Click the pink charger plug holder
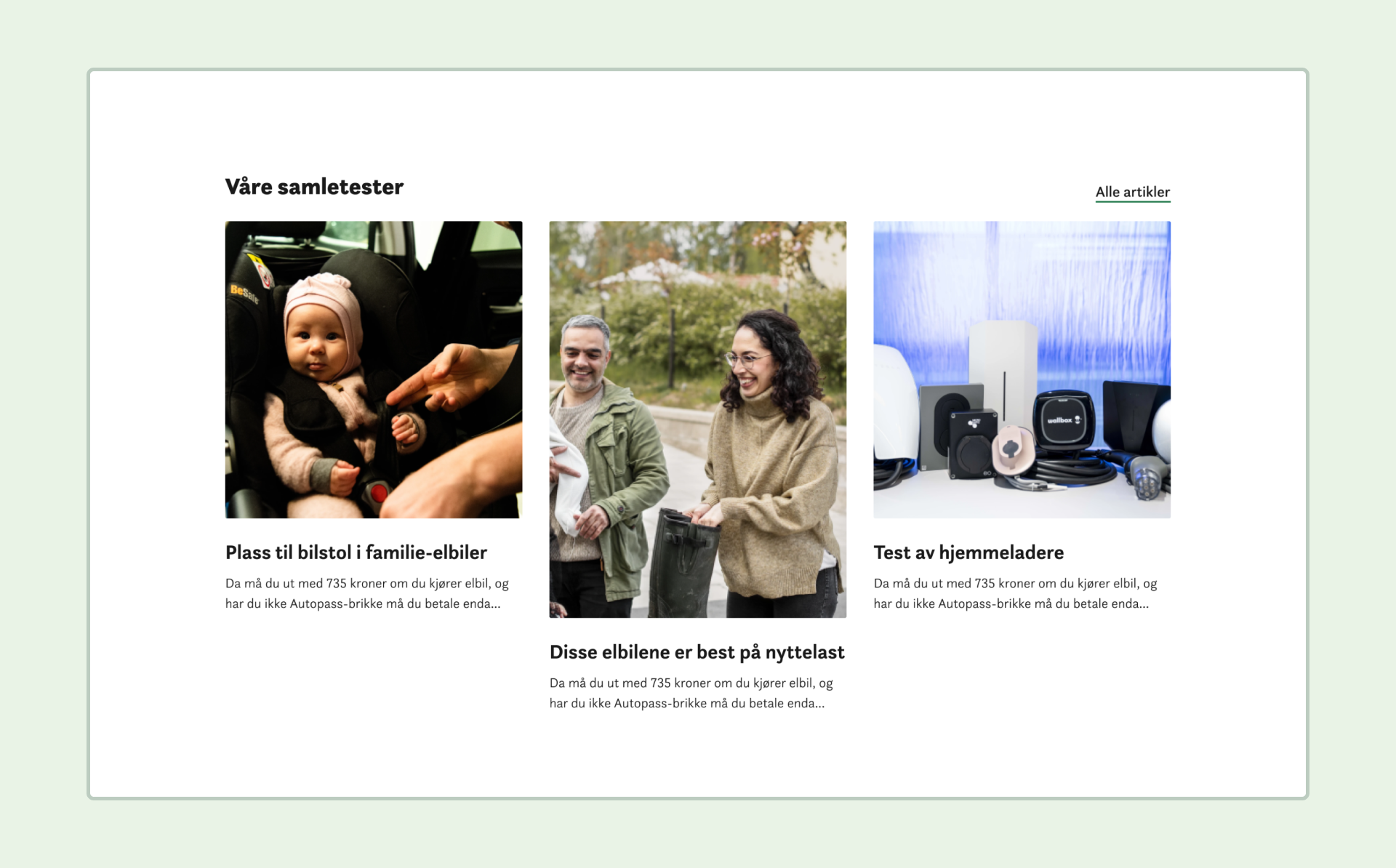The width and height of the screenshot is (1396, 868). click(x=1014, y=449)
